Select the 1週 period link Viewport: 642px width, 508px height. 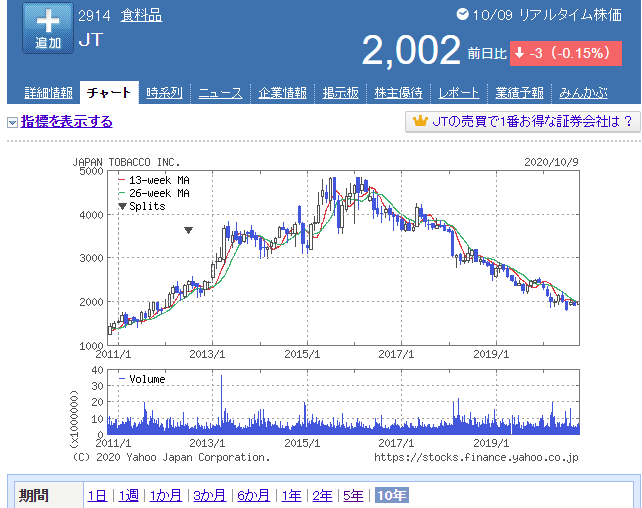pyautogui.click(x=129, y=496)
